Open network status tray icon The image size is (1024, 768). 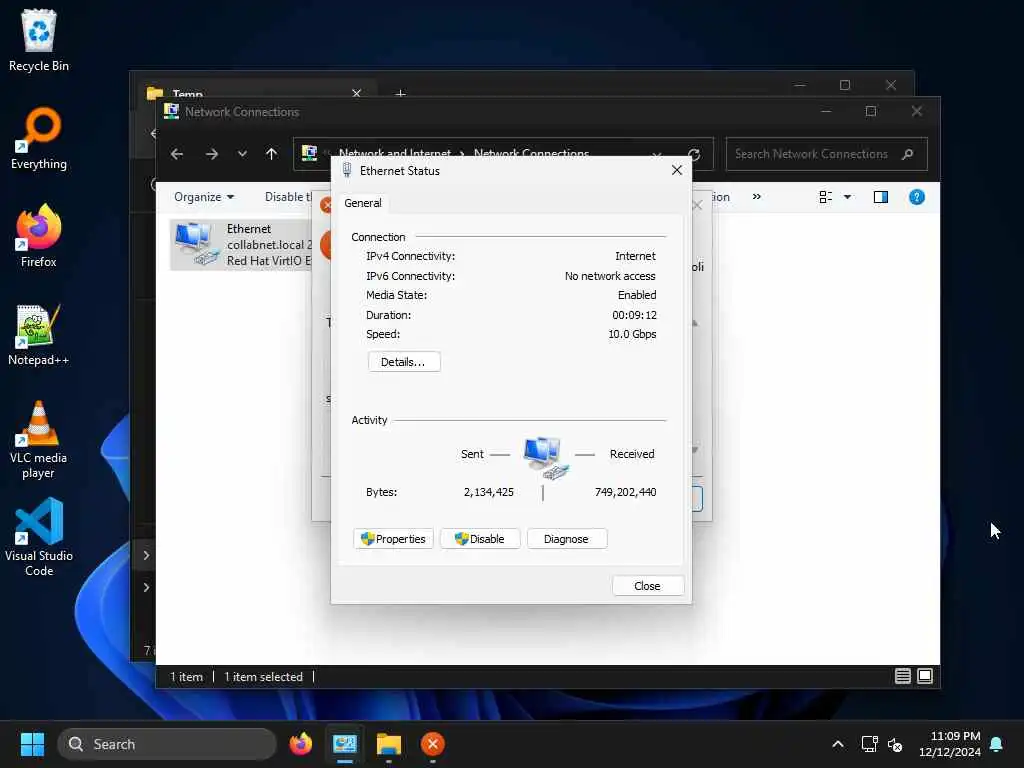[x=869, y=744]
